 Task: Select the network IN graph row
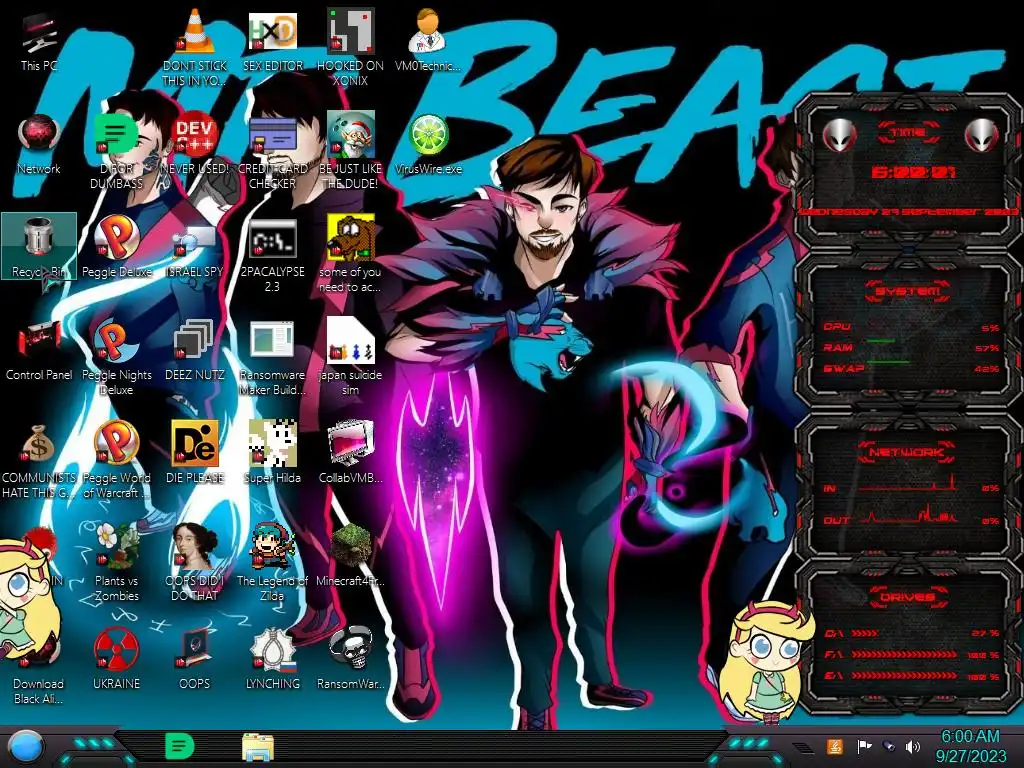pos(912,485)
